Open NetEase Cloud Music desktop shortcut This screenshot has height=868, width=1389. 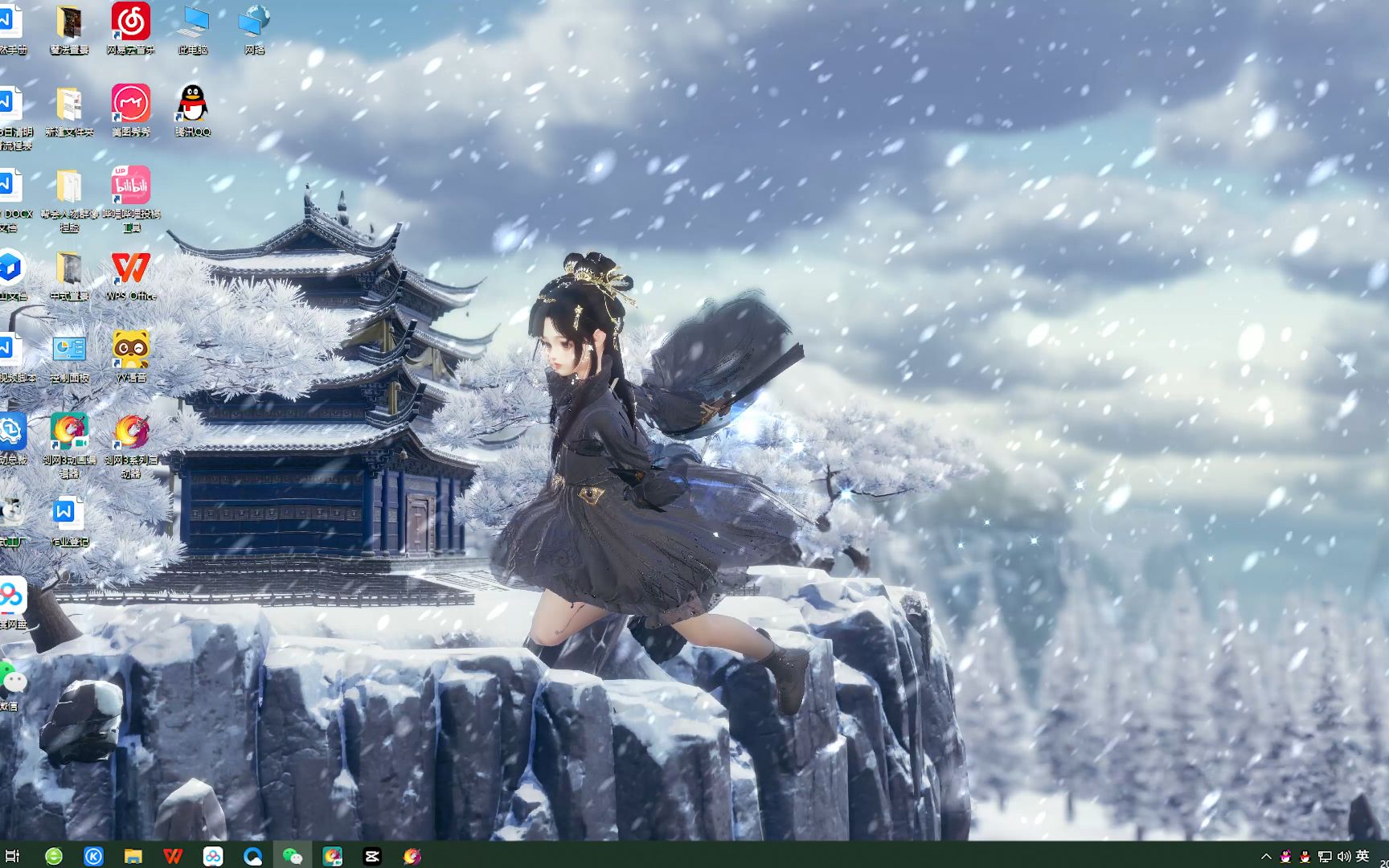pyautogui.click(x=131, y=28)
